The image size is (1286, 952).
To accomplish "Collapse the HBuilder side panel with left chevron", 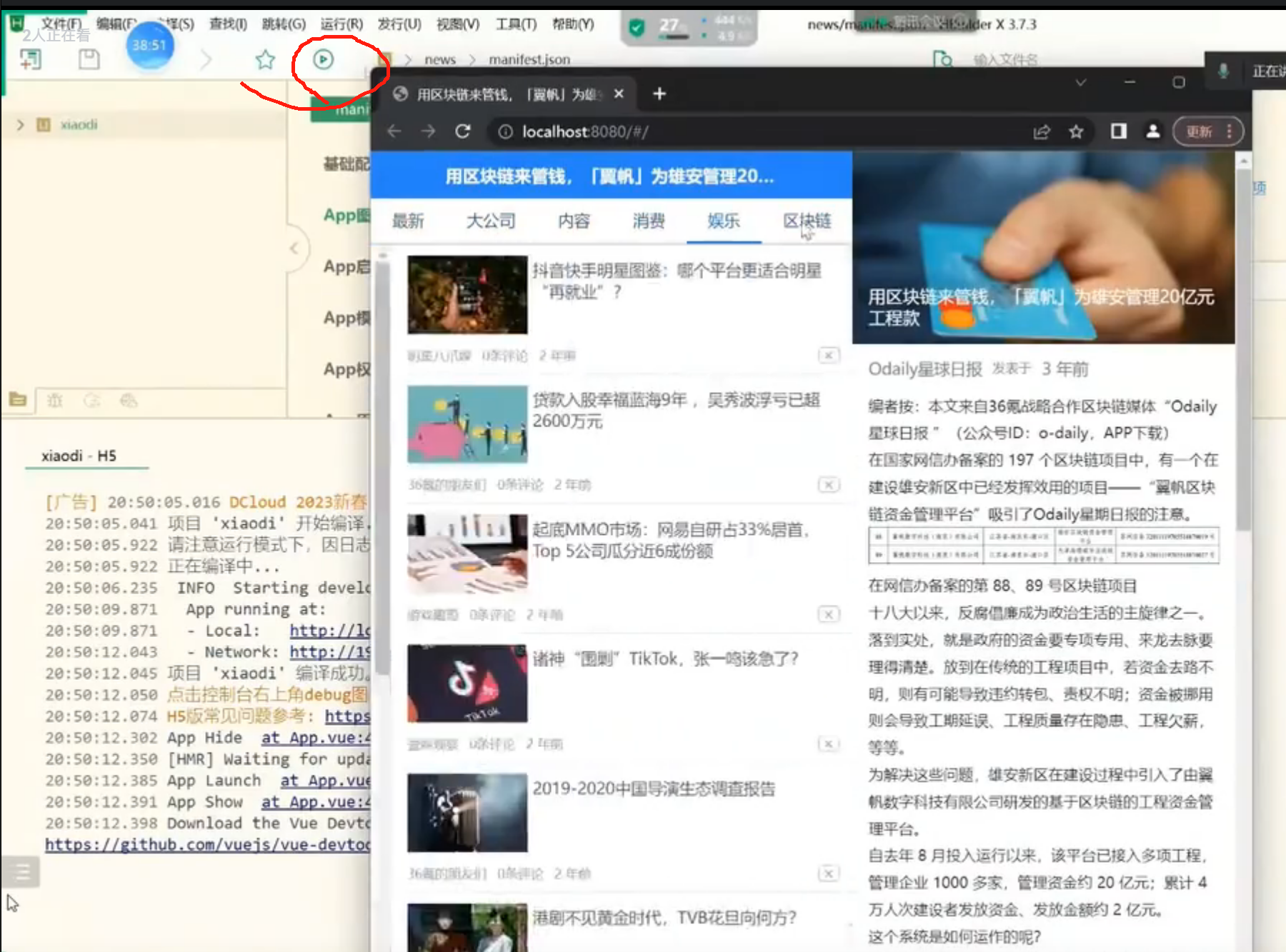I will click(294, 249).
